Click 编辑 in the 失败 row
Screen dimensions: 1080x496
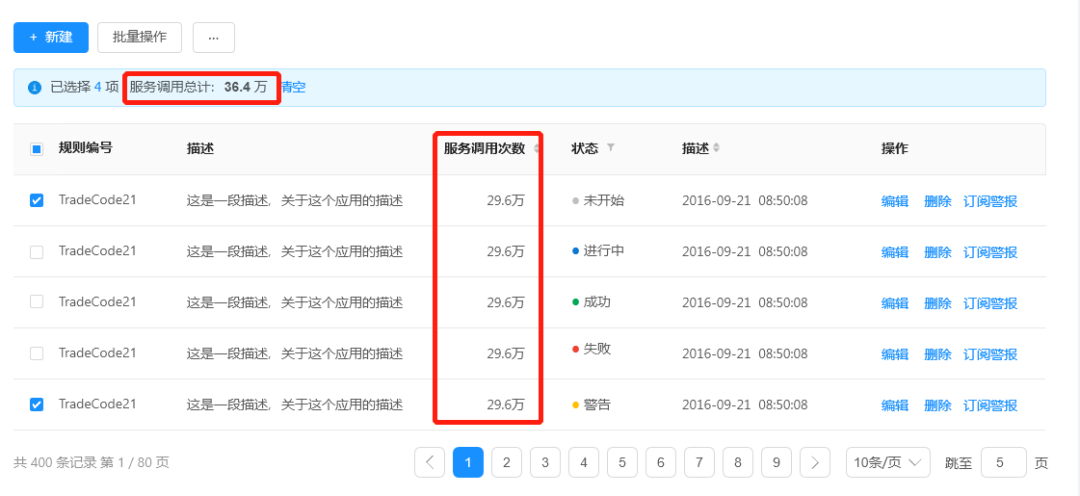click(895, 354)
